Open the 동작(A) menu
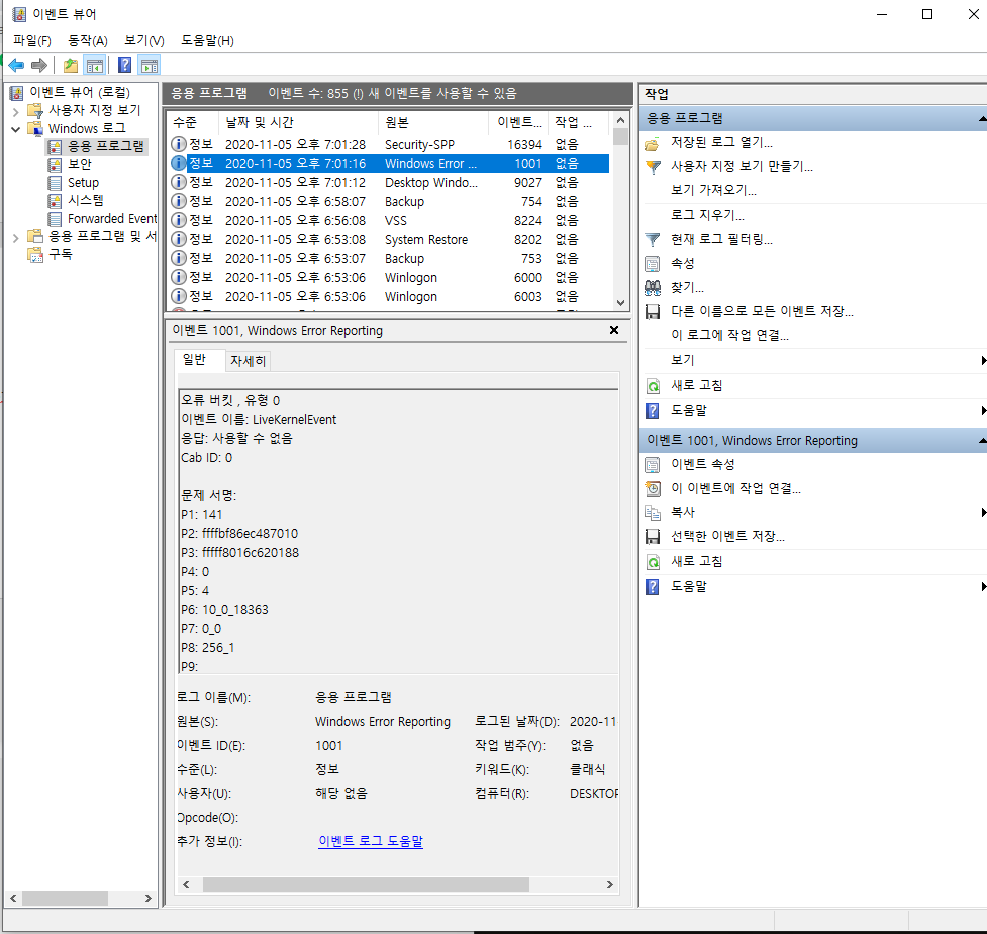The height and width of the screenshot is (934, 987). (x=86, y=40)
